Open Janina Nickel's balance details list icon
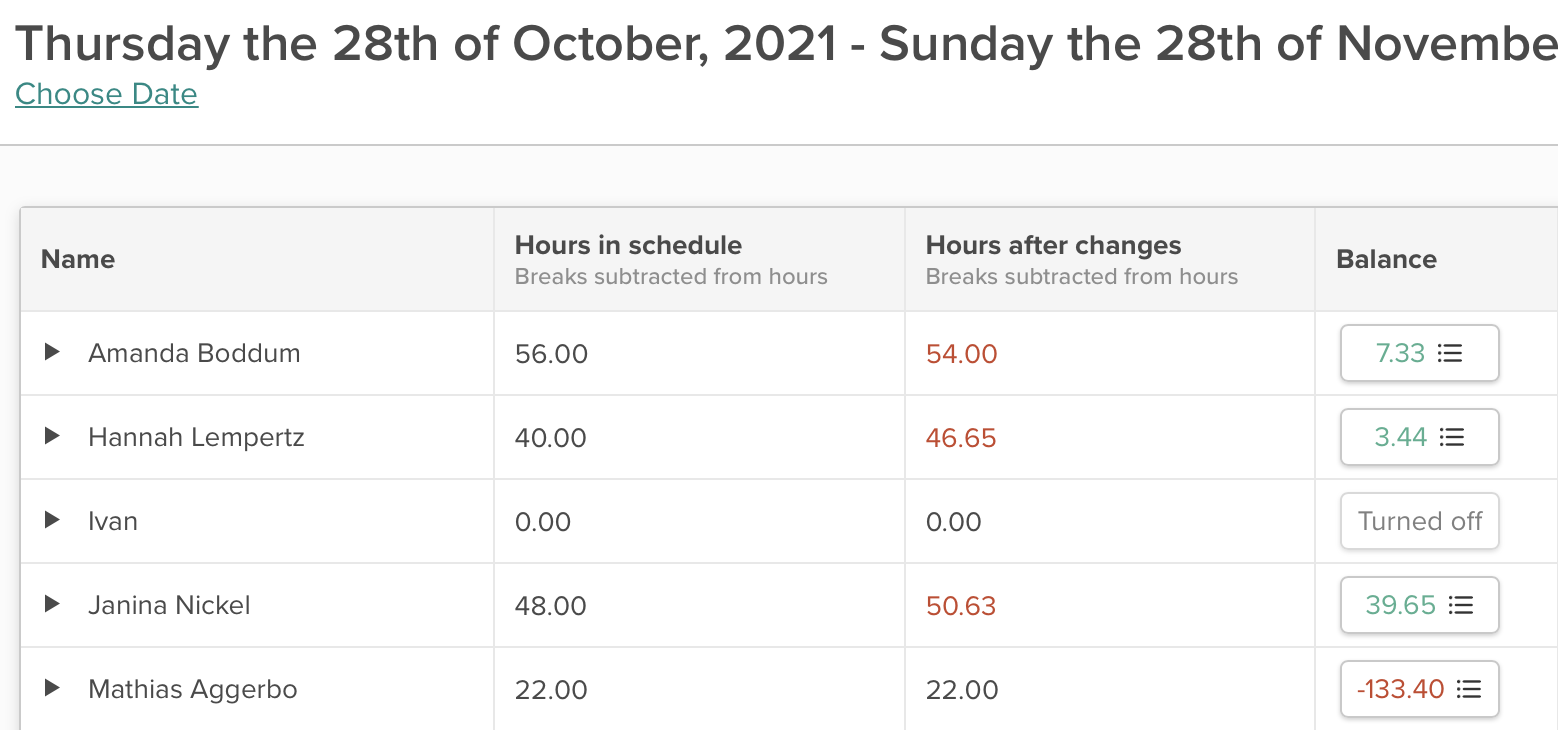The width and height of the screenshot is (1558, 730). click(1460, 605)
